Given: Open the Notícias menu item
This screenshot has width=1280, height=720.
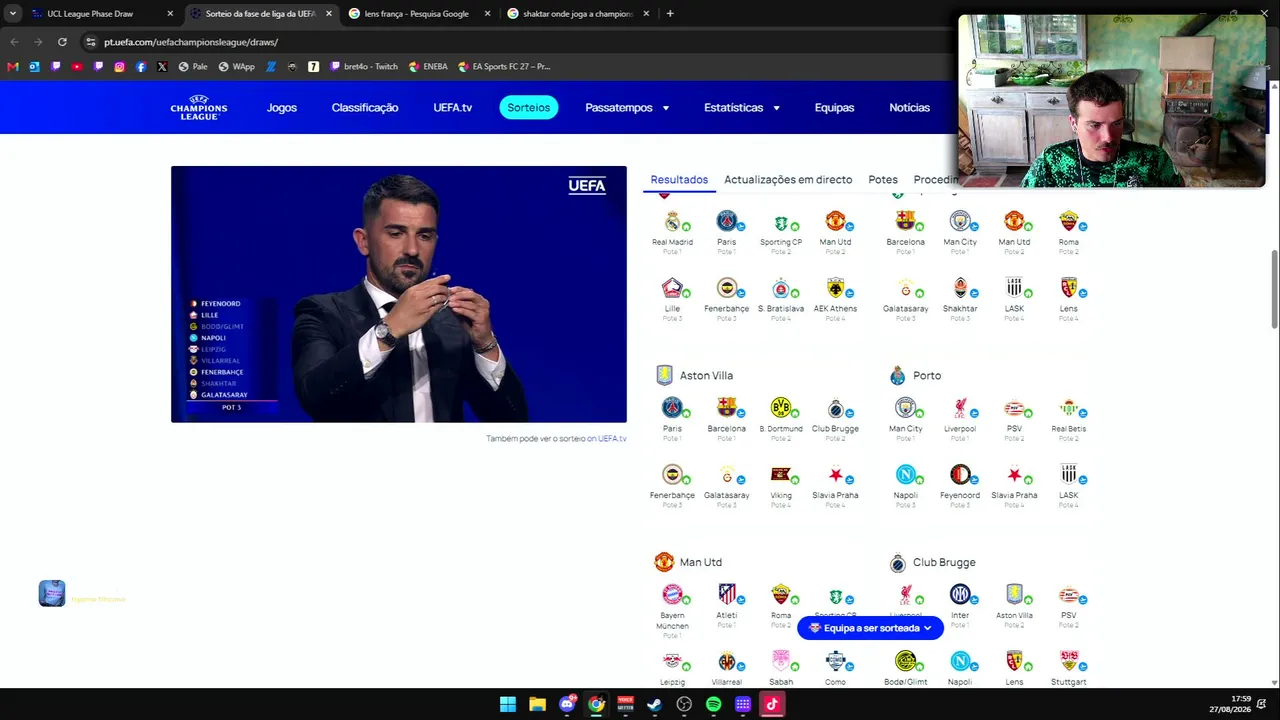Looking at the screenshot, I should [909, 108].
